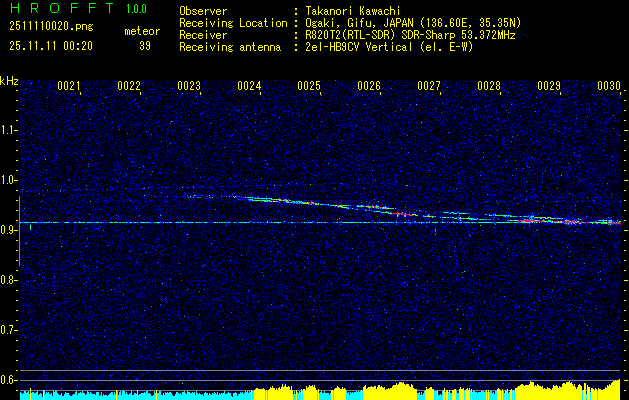Click the kHz axis unit label

[9, 80]
